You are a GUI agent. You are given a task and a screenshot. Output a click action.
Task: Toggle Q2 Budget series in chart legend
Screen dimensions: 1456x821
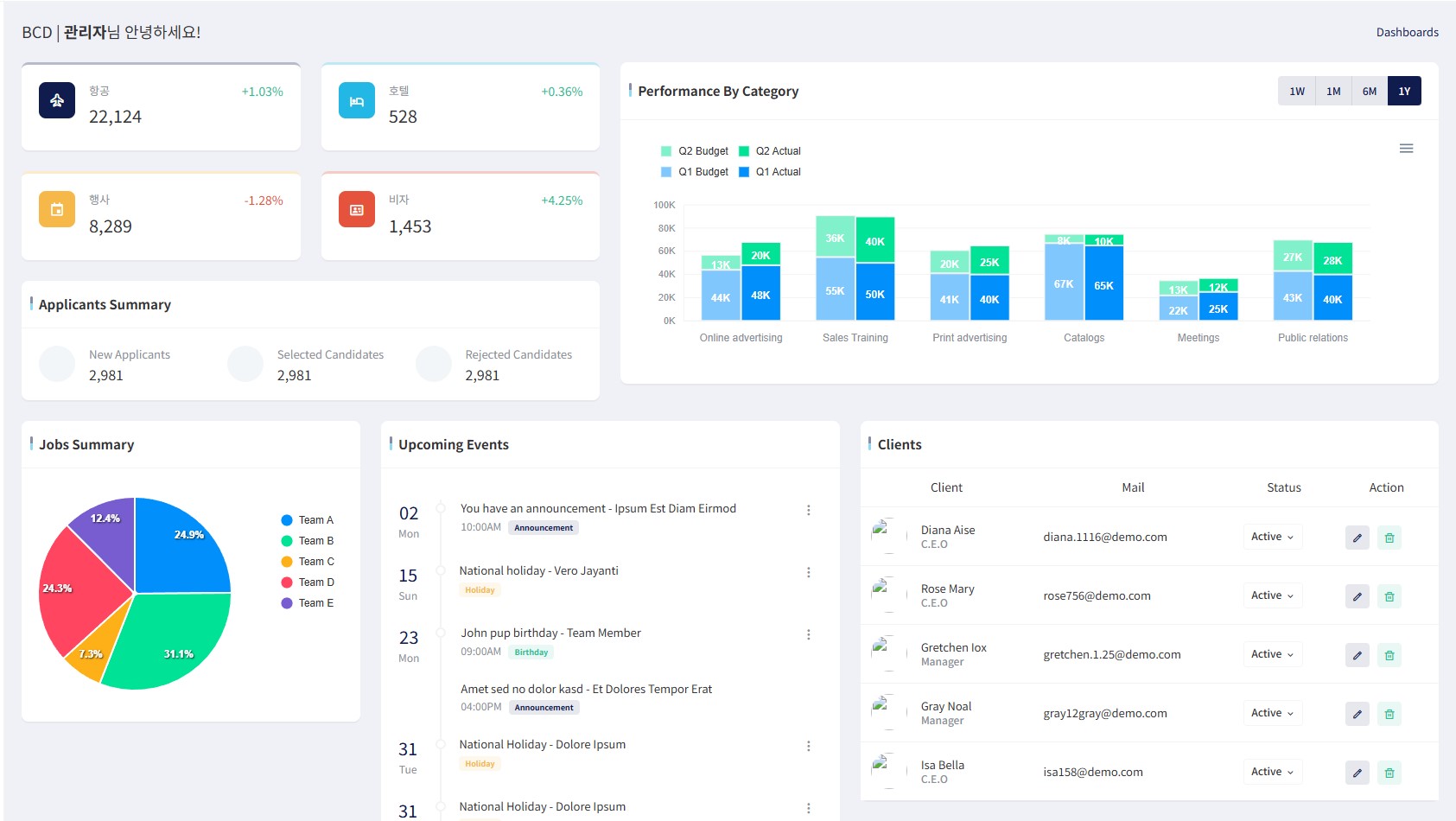[695, 151]
